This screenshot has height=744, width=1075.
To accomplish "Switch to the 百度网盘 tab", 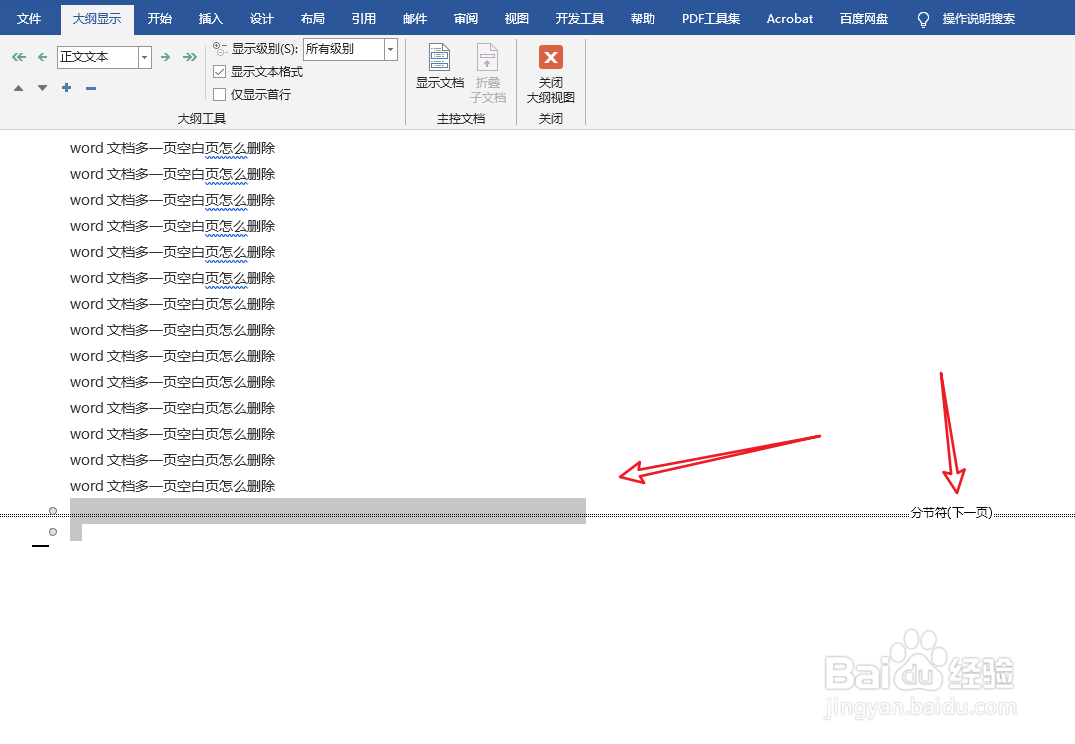I will (864, 19).
